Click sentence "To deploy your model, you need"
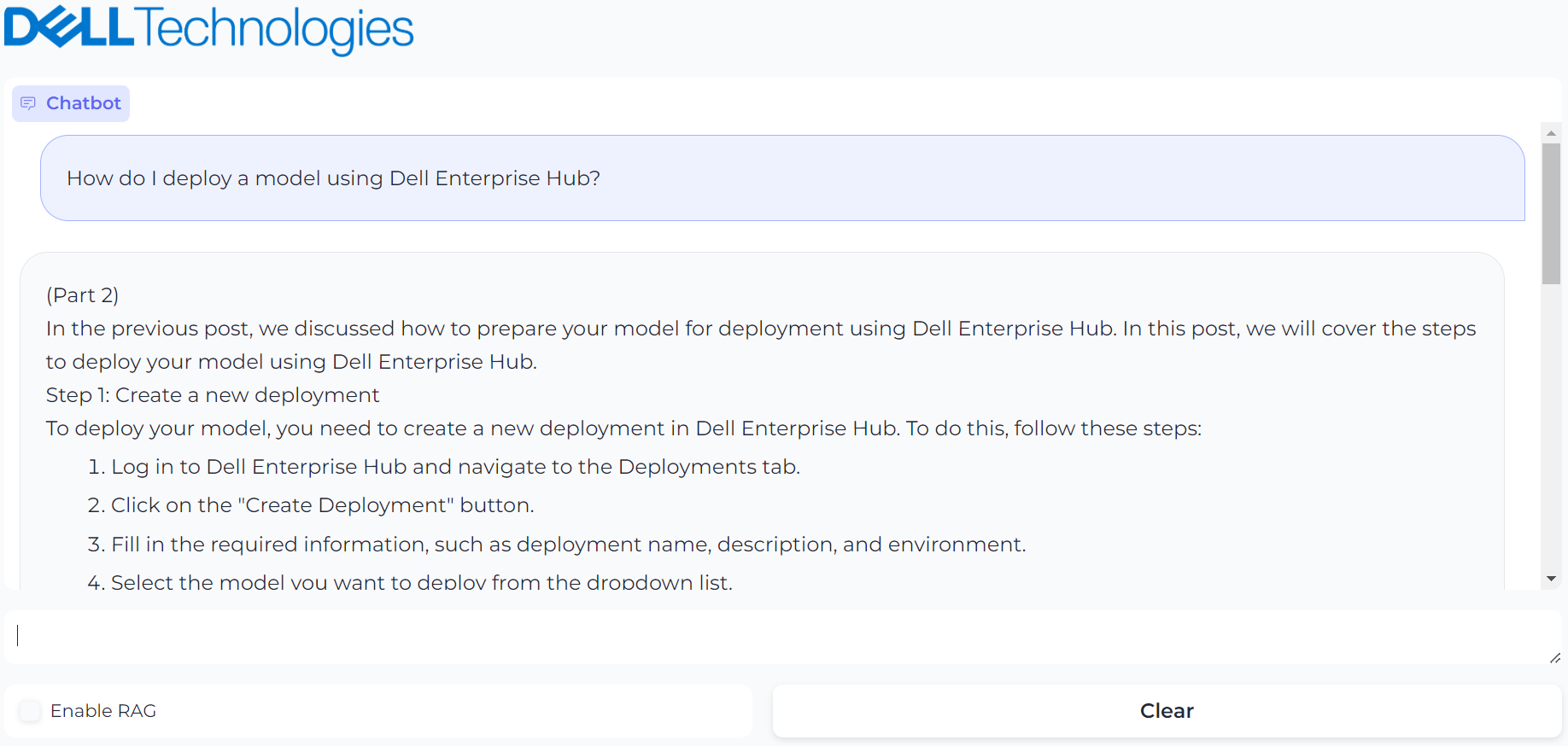This screenshot has width=1568, height=746. tap(623, 428)
